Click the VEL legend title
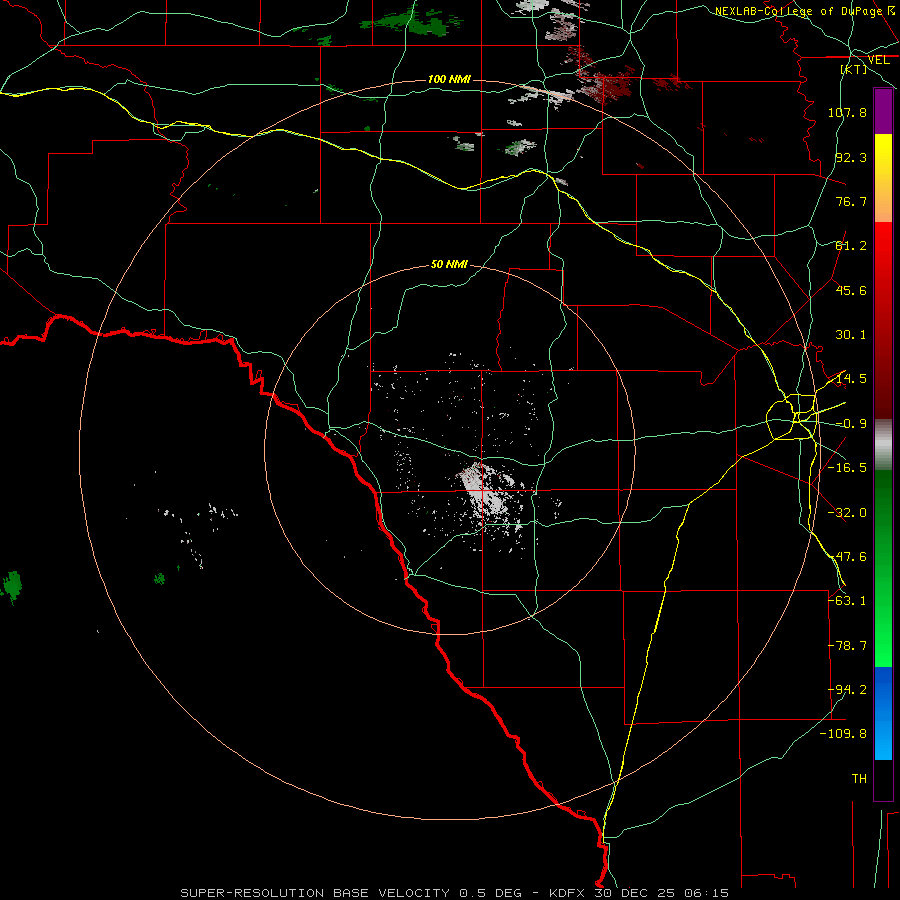900x900 pixels. point(878,60)
